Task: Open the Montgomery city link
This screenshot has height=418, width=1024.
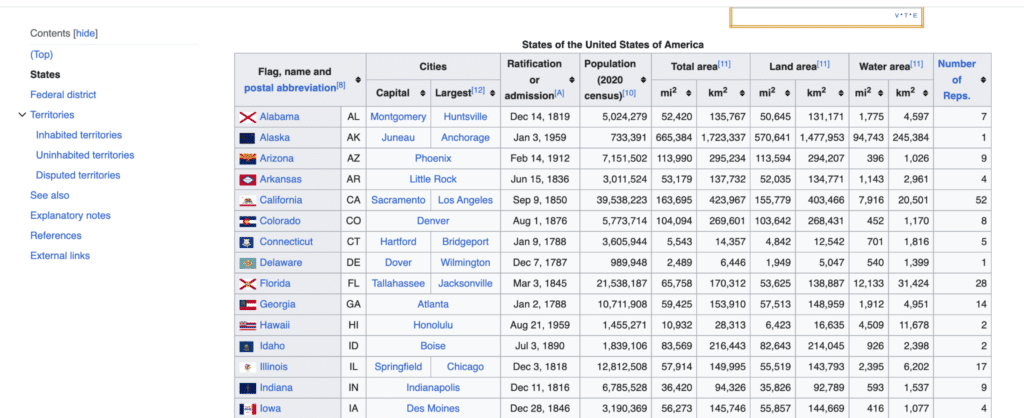Action: click(x=398, y=117)
